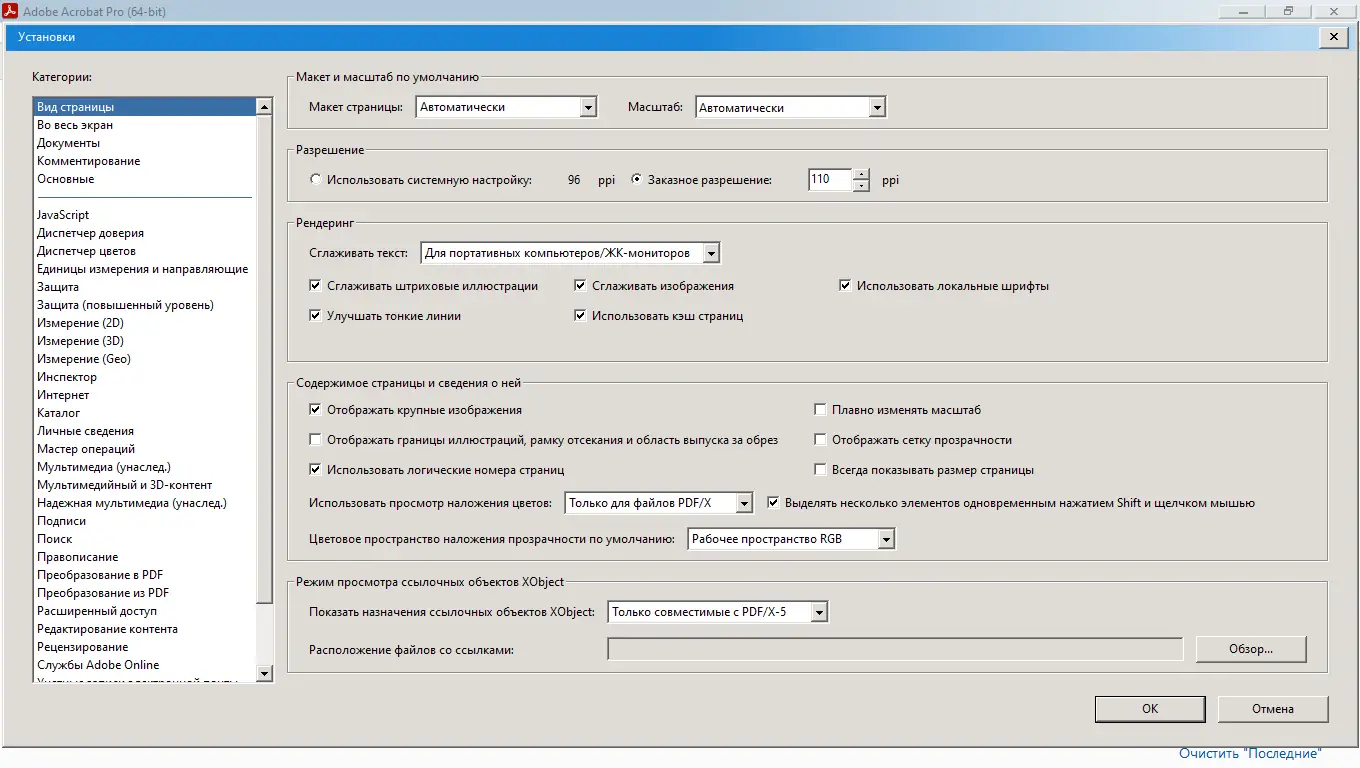Select the "JavaScript" category
Image resolution: width=1360 pixels, height=768 pixels.
coord(63,214)
